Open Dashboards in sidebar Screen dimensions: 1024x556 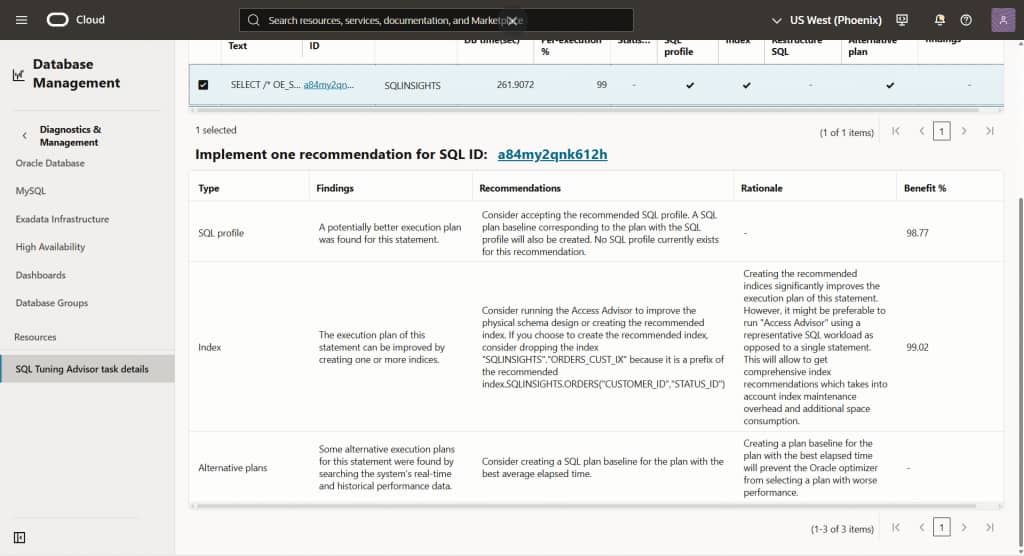click(x=40, y=275)
